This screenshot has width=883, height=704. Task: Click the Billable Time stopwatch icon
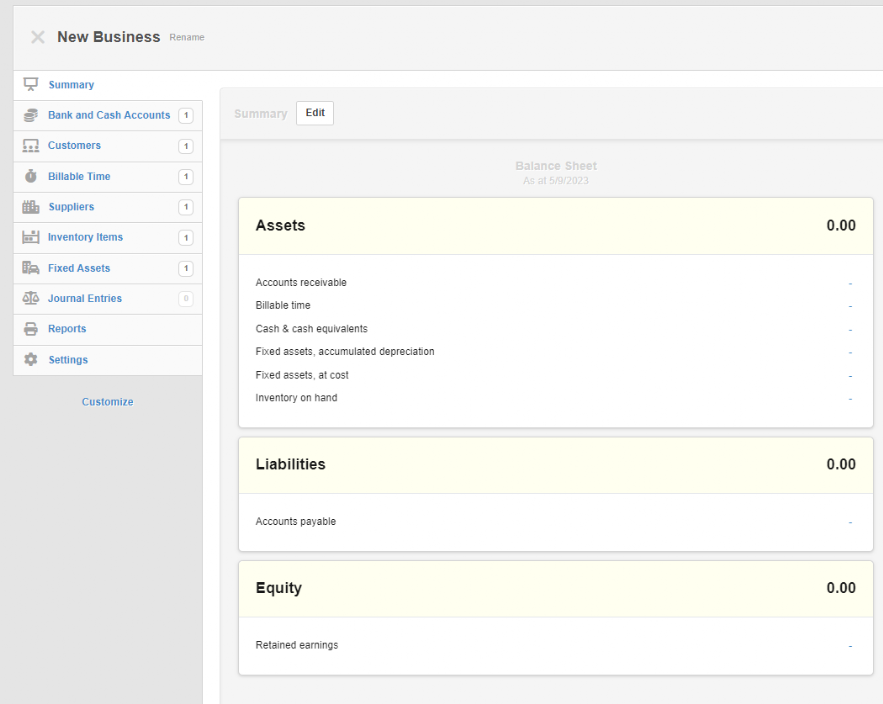point(30,176)
